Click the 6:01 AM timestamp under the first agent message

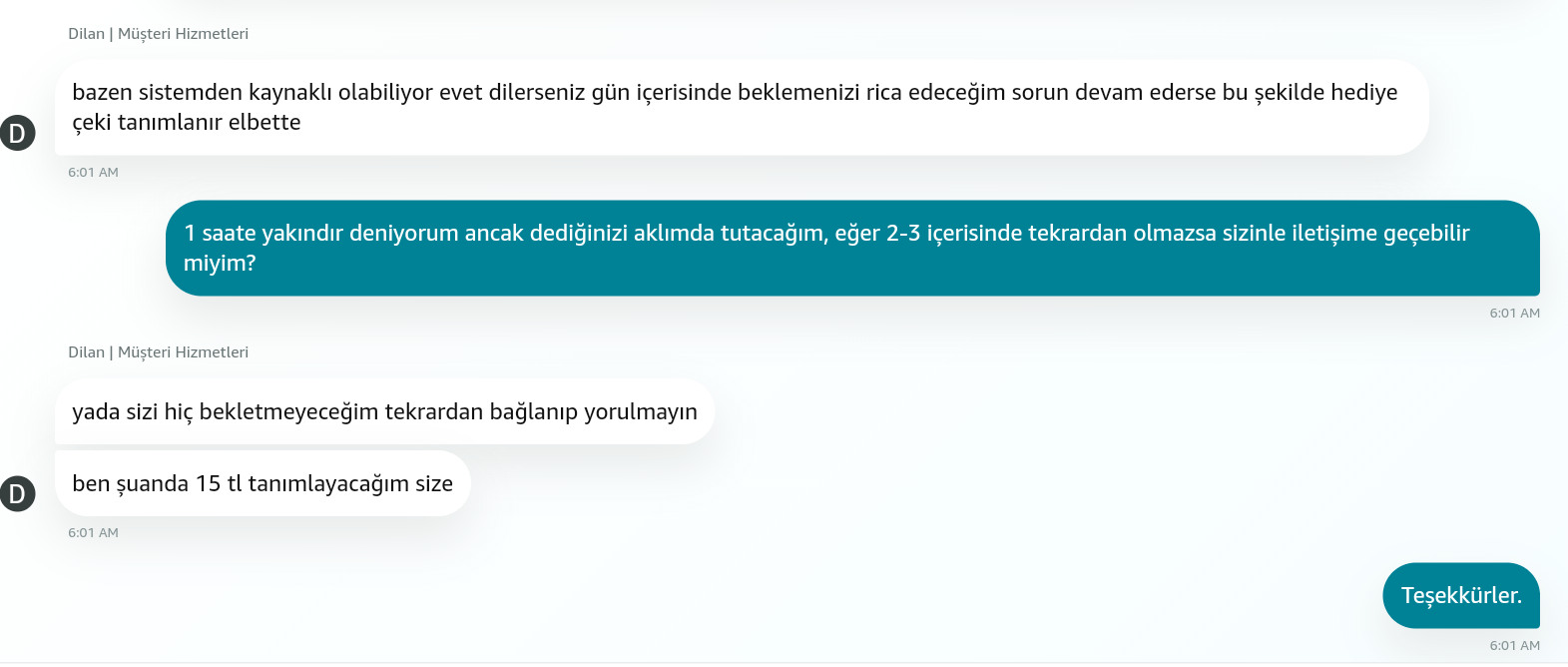93,173
